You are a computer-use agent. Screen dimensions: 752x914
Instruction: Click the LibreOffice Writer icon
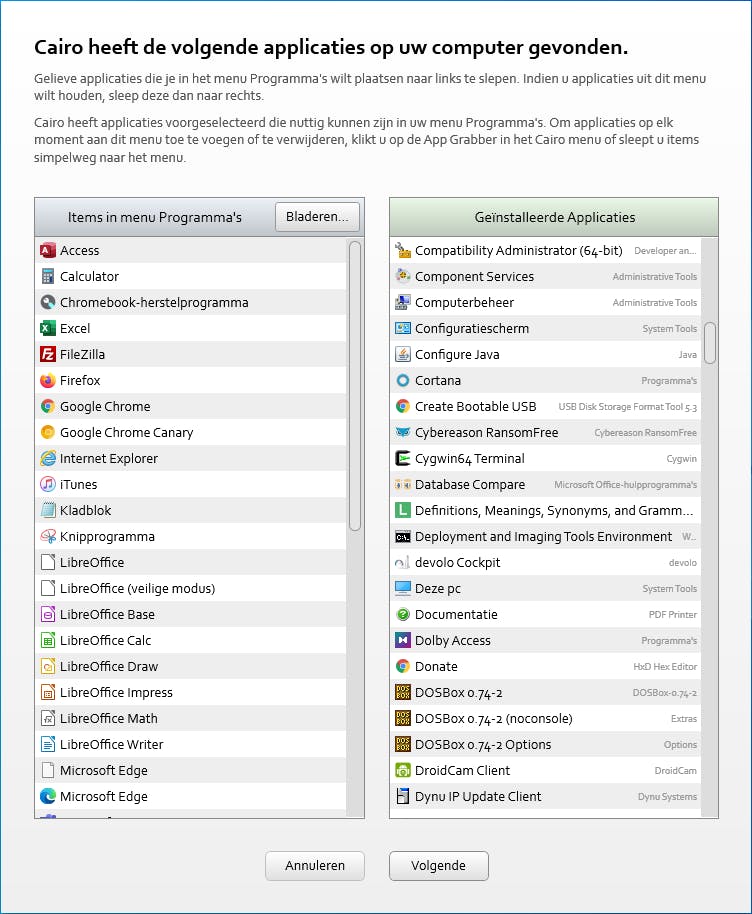(48, 744)
